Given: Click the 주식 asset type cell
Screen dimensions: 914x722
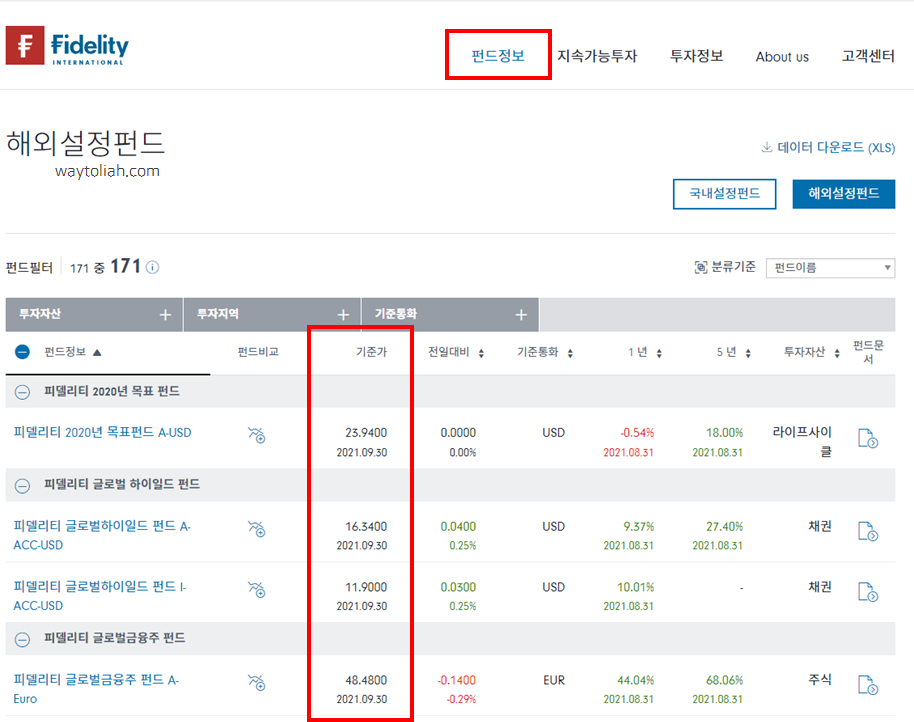Looking at the screenshot, I should (x=820, y=679).
